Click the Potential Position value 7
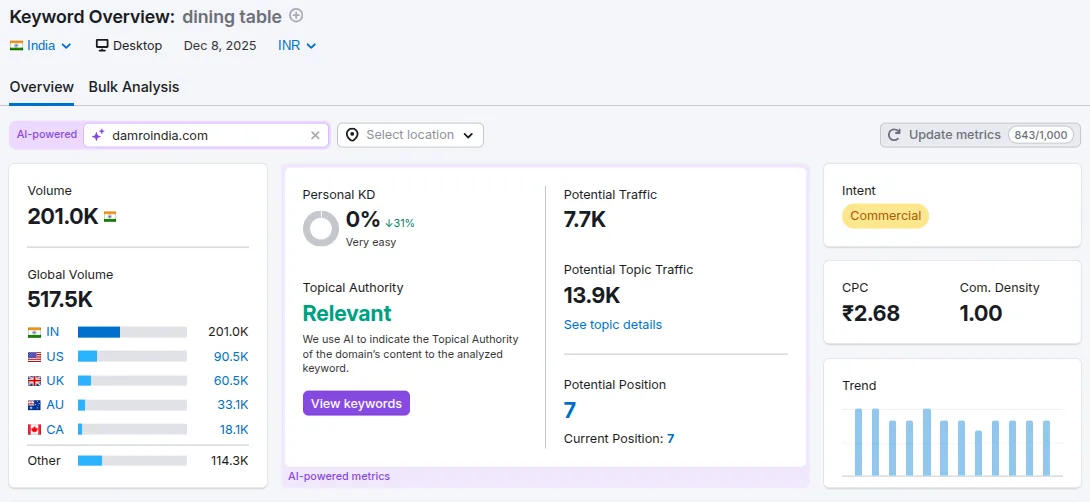Viewport: 1090px width, 502px height. (570, 410)
